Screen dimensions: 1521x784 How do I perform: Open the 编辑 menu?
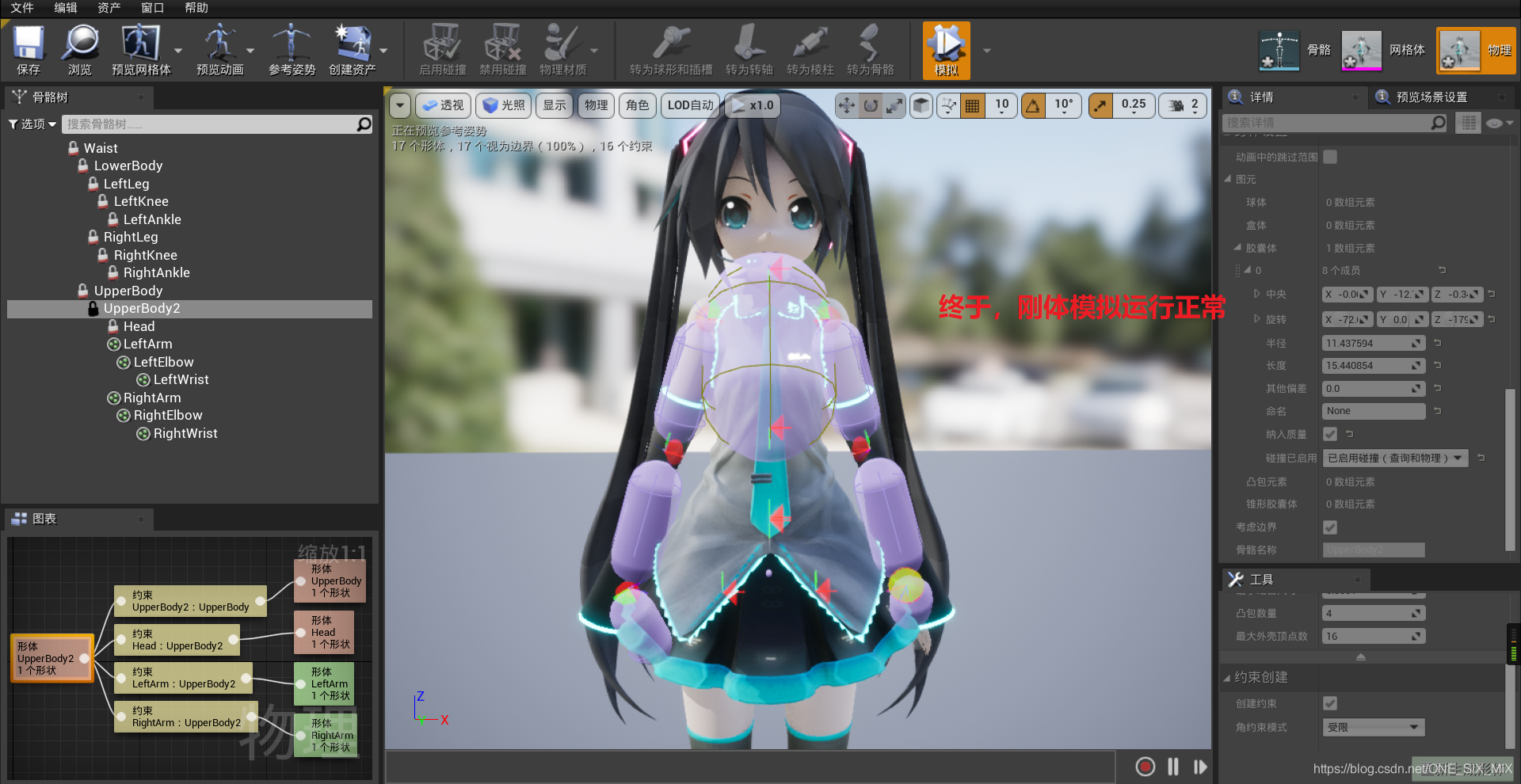coord(65,9)
